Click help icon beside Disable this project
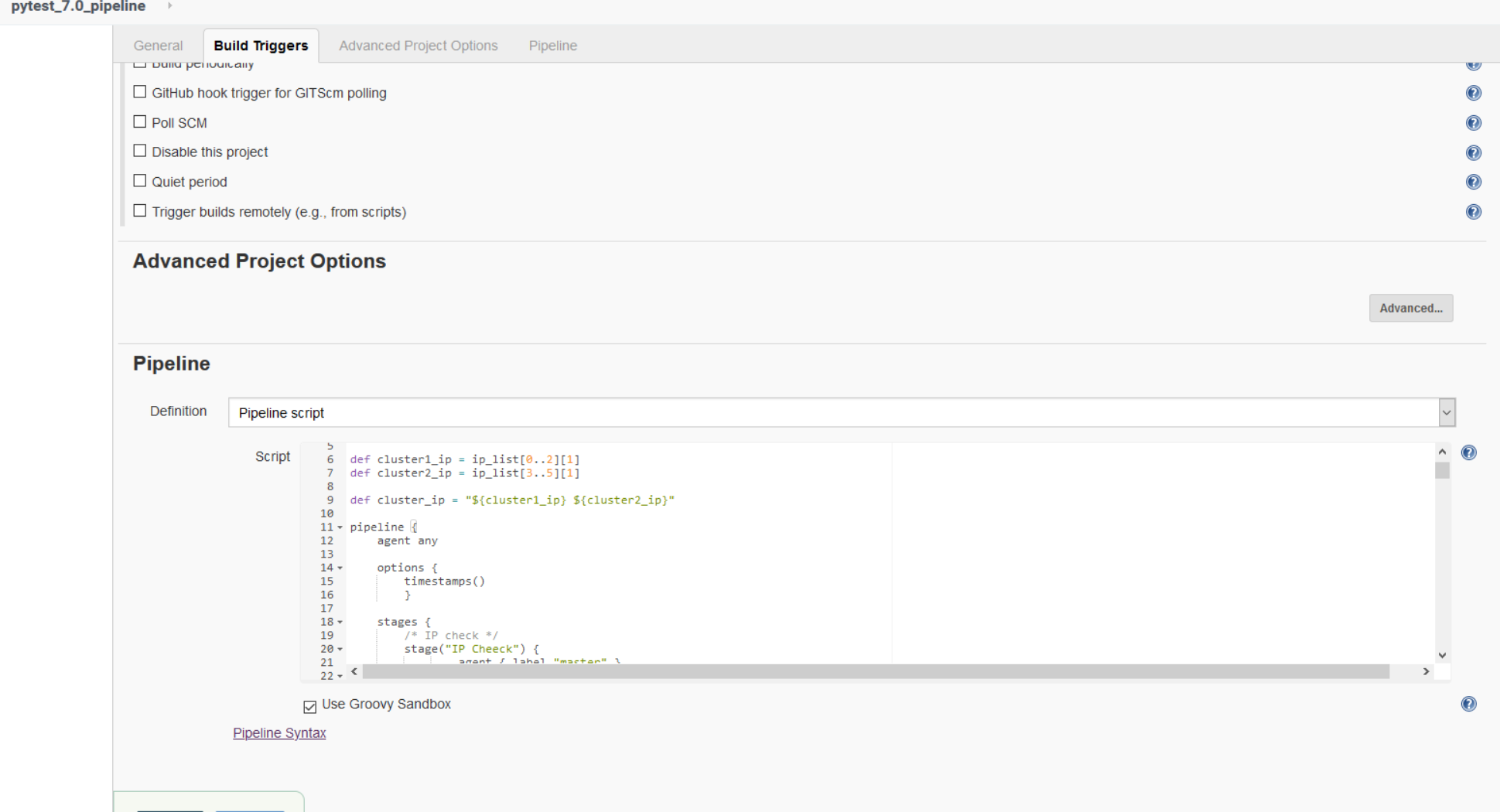This screenshot has width=1500, height=812. click(x=1473, y=152)
